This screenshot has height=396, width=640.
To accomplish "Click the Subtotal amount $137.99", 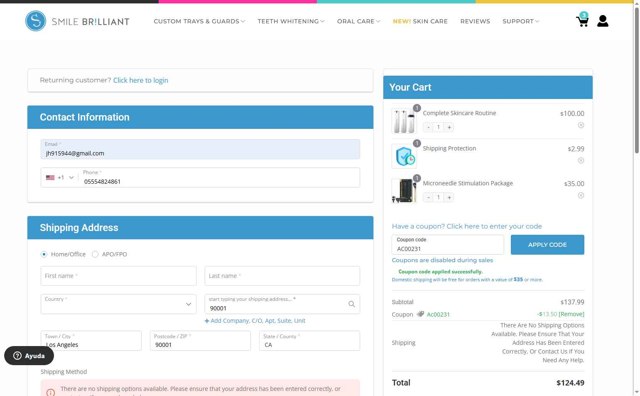I will (572, 302).
